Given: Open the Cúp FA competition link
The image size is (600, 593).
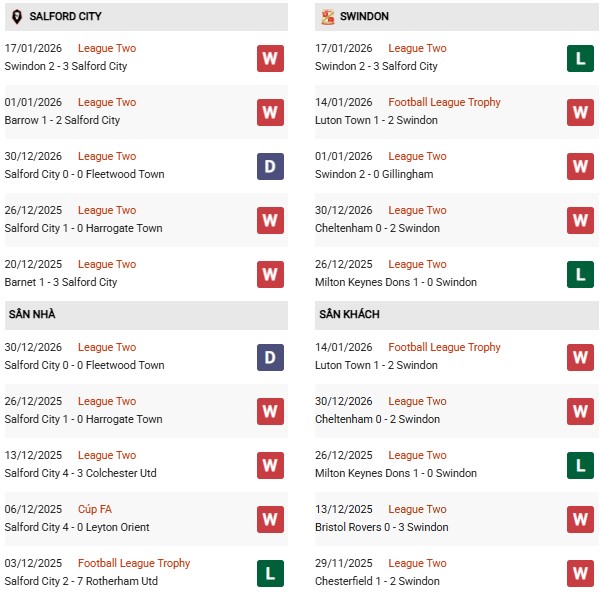Looking at the screenshot, I should [x=95, y=509].
